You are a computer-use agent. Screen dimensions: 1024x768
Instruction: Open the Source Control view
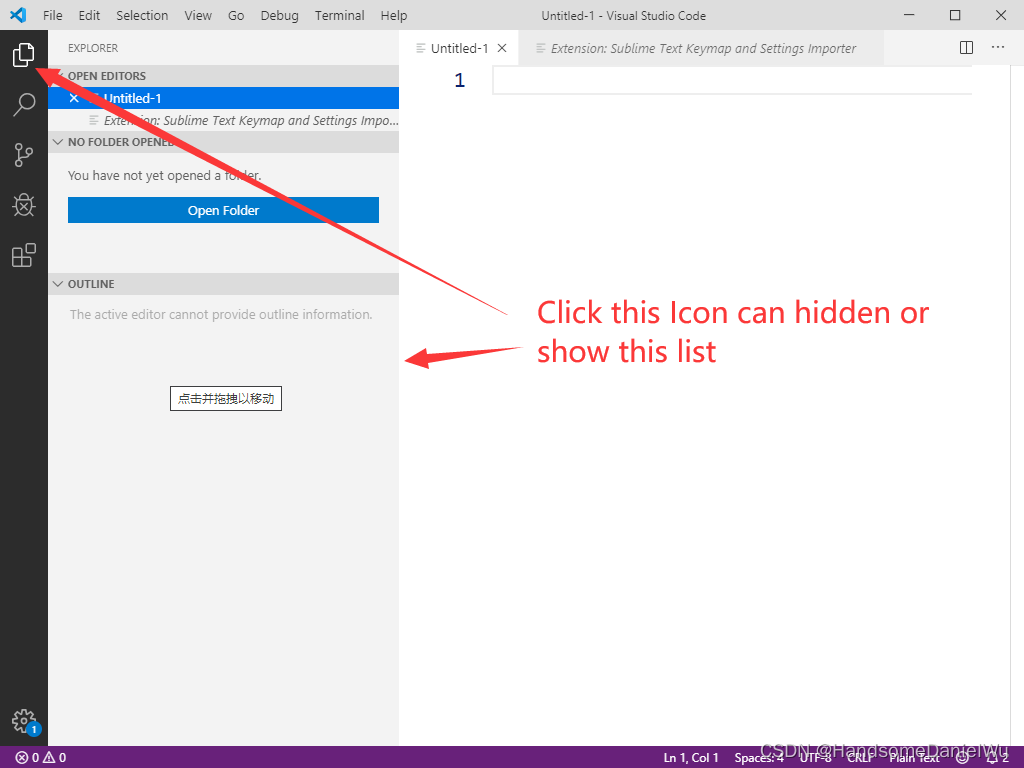24,155
